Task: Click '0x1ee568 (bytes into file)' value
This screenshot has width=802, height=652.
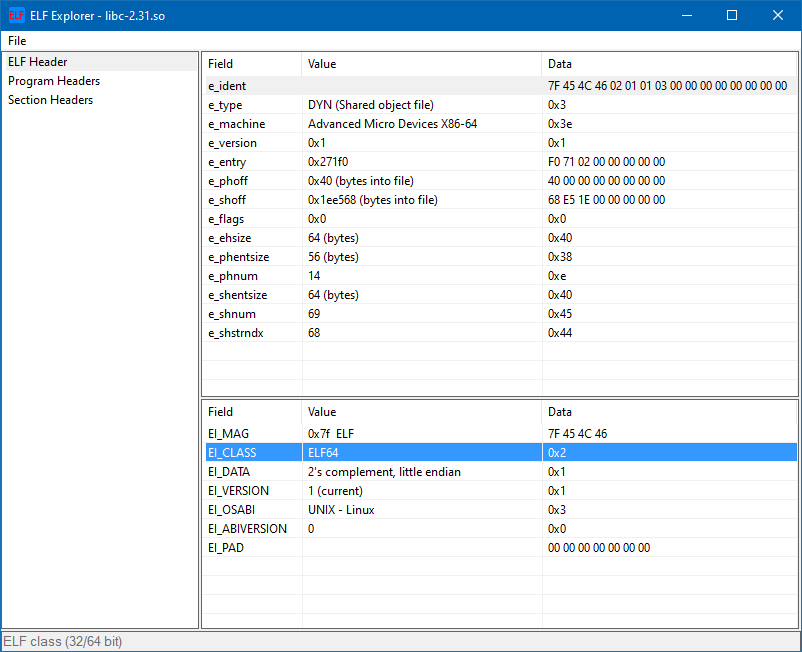Action: tap(372, 200)
